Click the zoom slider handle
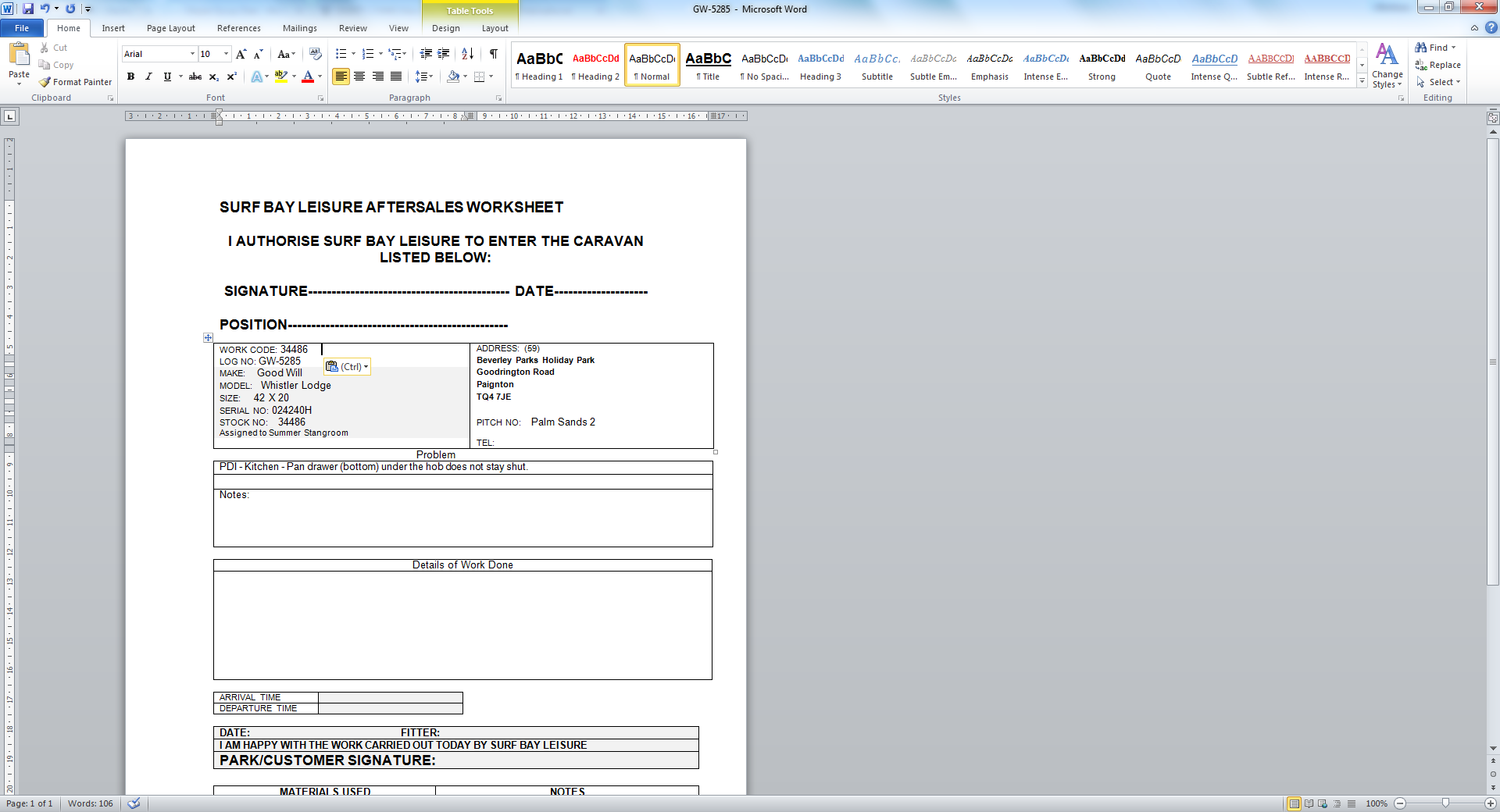 tap(1445, 803)
